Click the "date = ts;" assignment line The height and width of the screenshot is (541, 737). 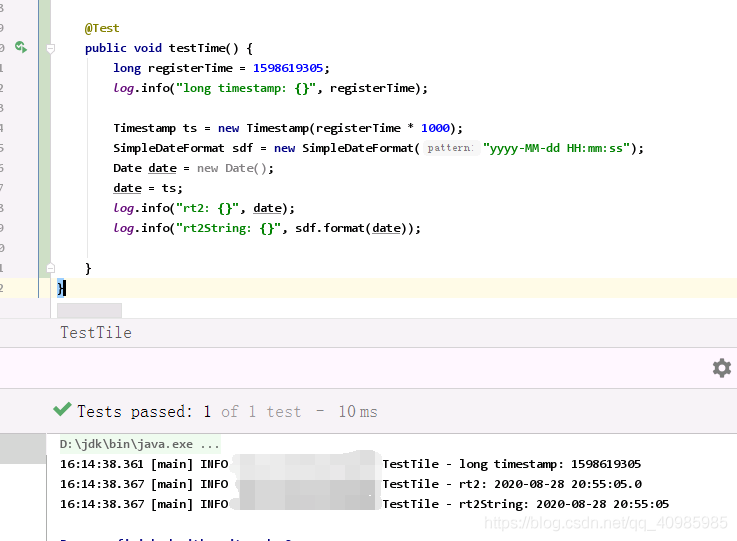148,188
